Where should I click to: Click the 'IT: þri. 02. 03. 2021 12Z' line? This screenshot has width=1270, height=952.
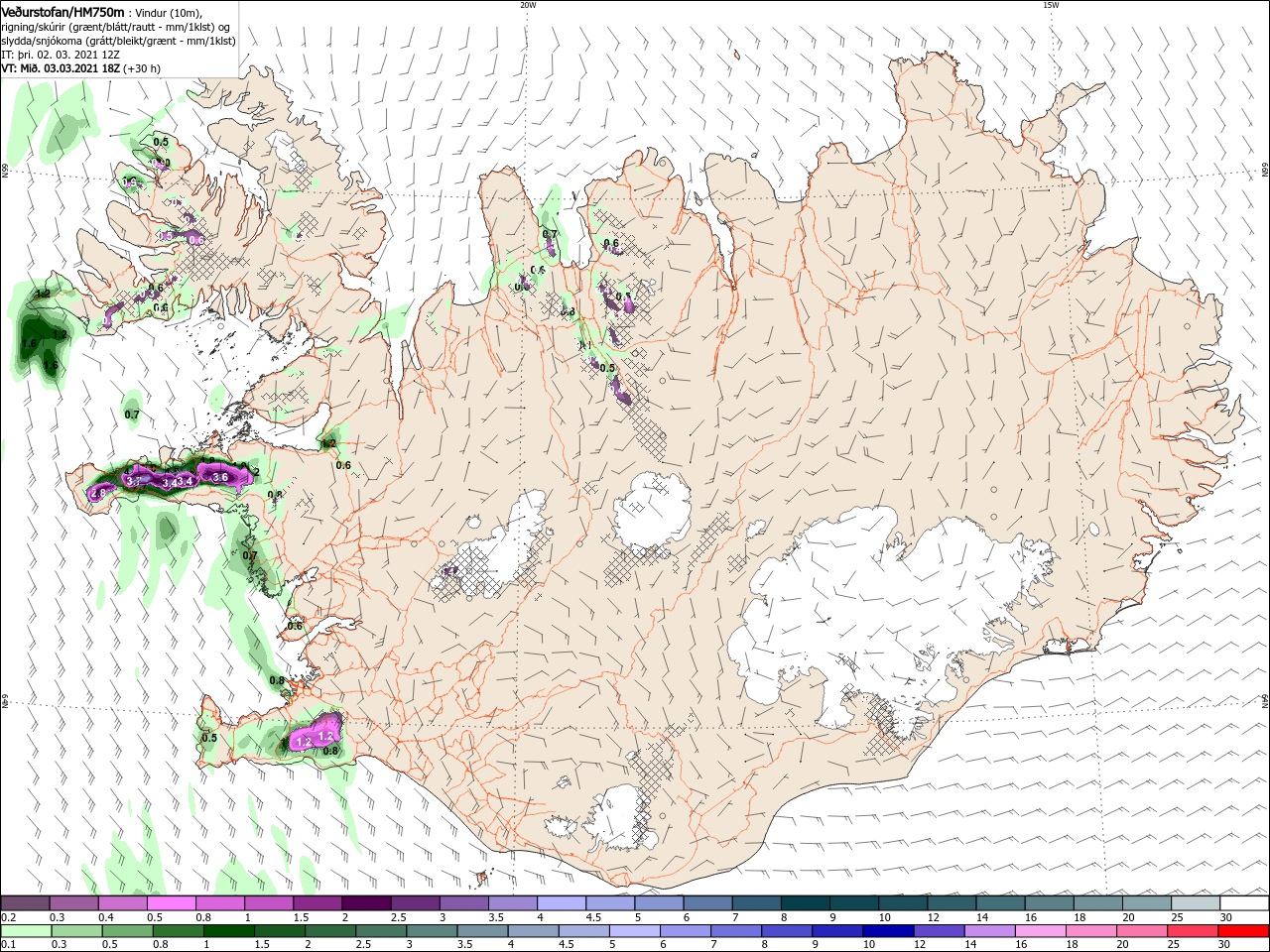point(61,55)
